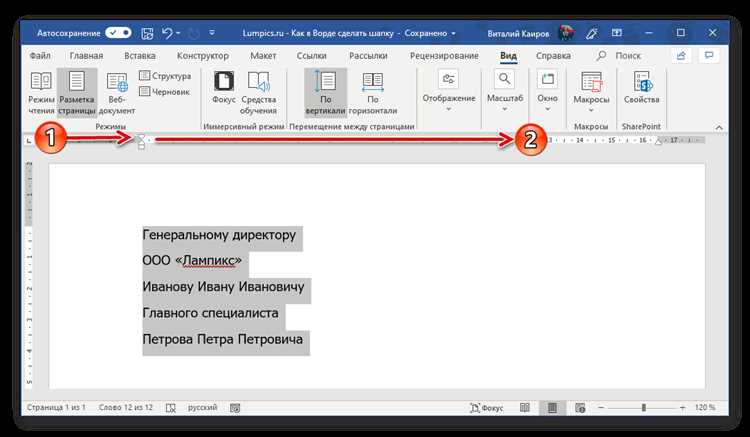Switch to Веб-документ view

pos(117,93)
